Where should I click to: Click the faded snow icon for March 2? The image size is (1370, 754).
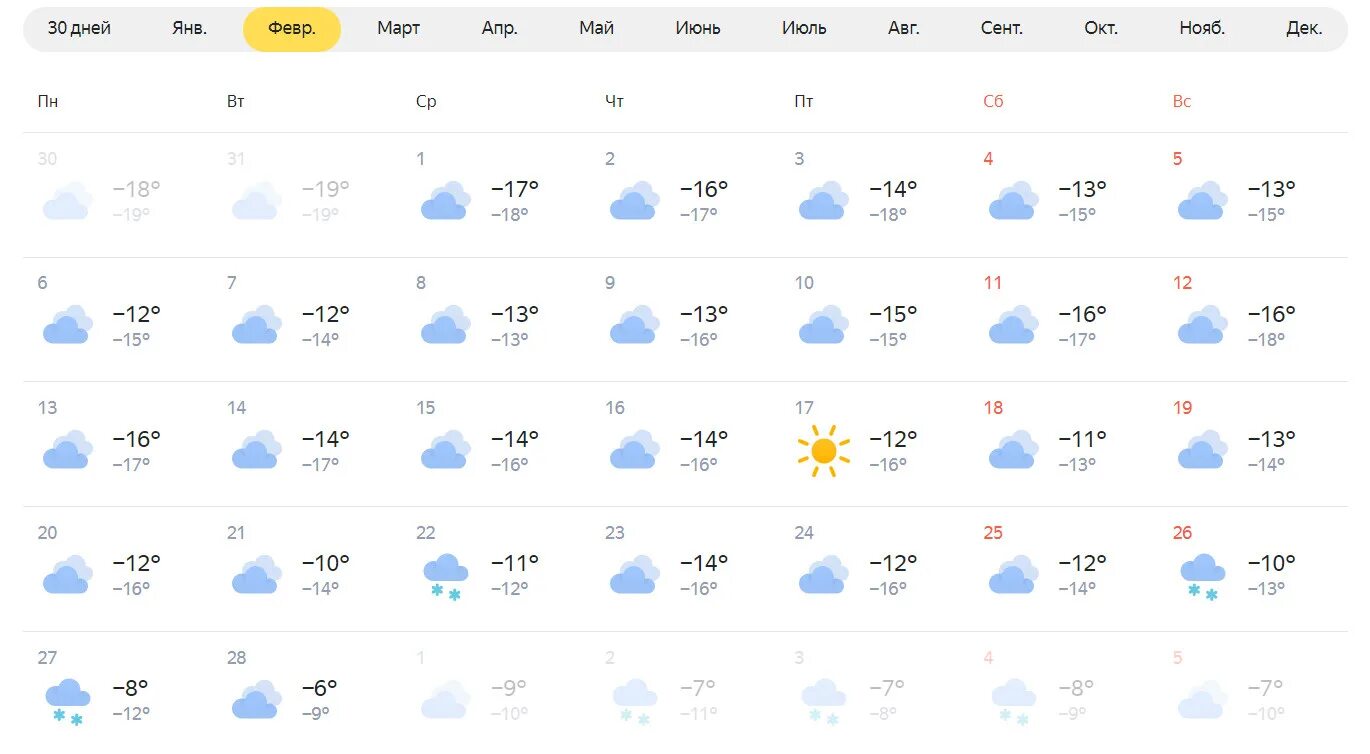point(635,702)
